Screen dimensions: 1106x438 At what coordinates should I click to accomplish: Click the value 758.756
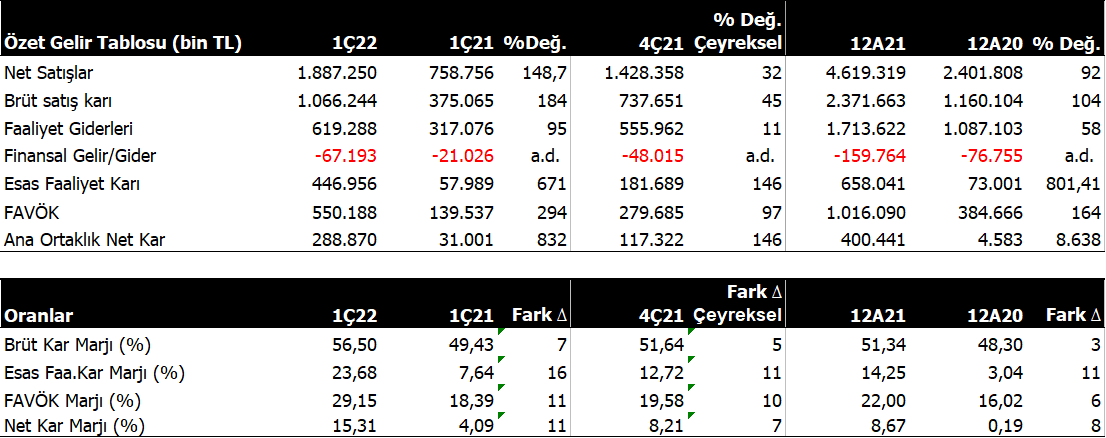tap(461, 72)
